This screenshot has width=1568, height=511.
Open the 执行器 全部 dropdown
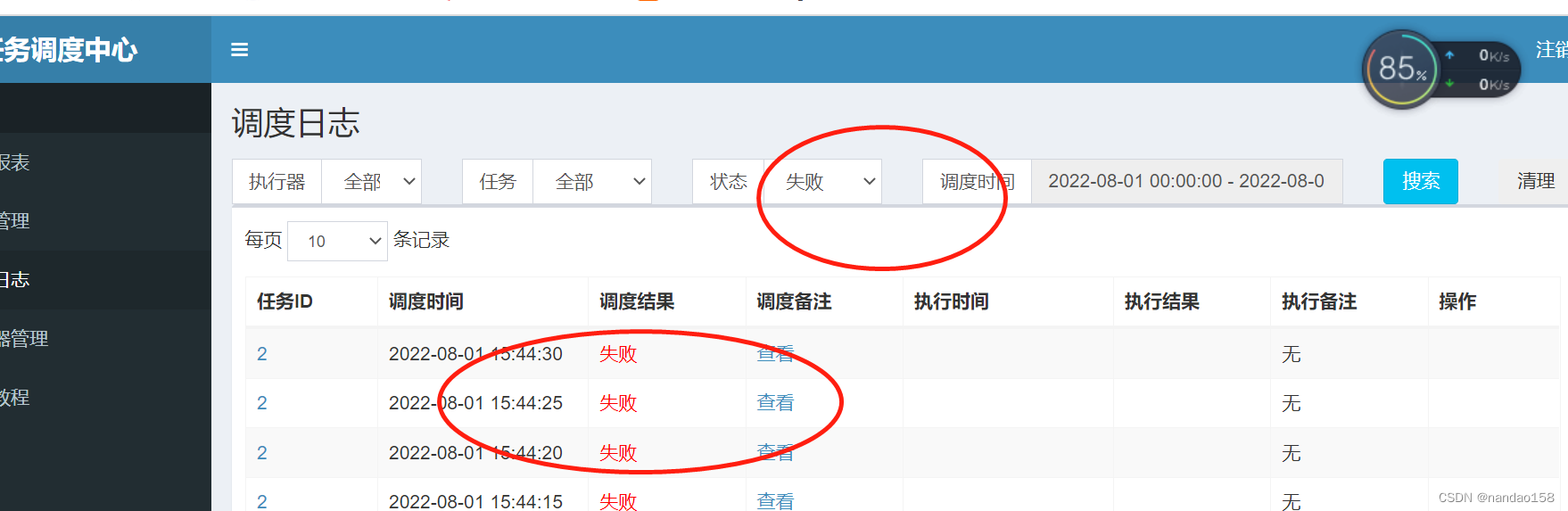click(371, 182)
